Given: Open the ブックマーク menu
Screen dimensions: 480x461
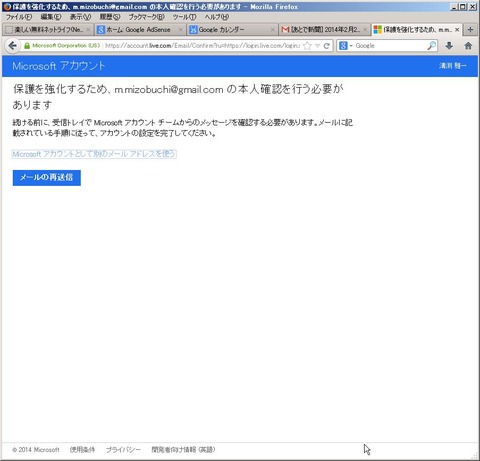Looking at the screenshot, I should click(x=147, y=17).
